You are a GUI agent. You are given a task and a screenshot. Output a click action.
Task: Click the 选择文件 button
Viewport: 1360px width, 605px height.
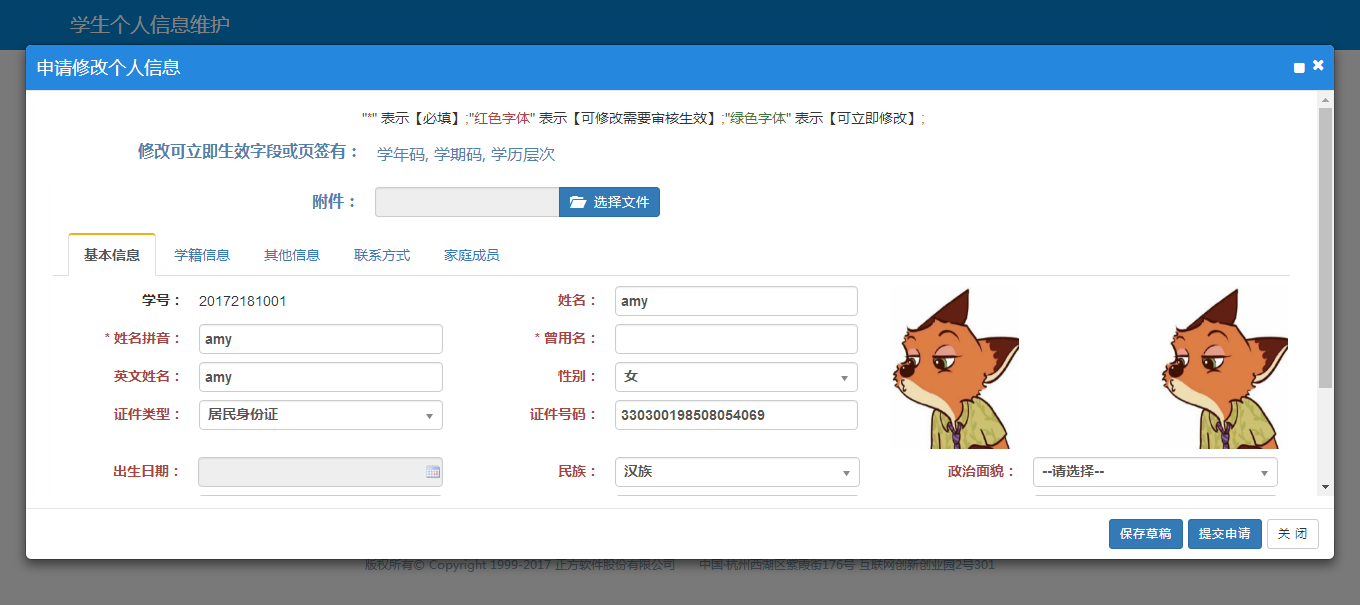point(609,202)
